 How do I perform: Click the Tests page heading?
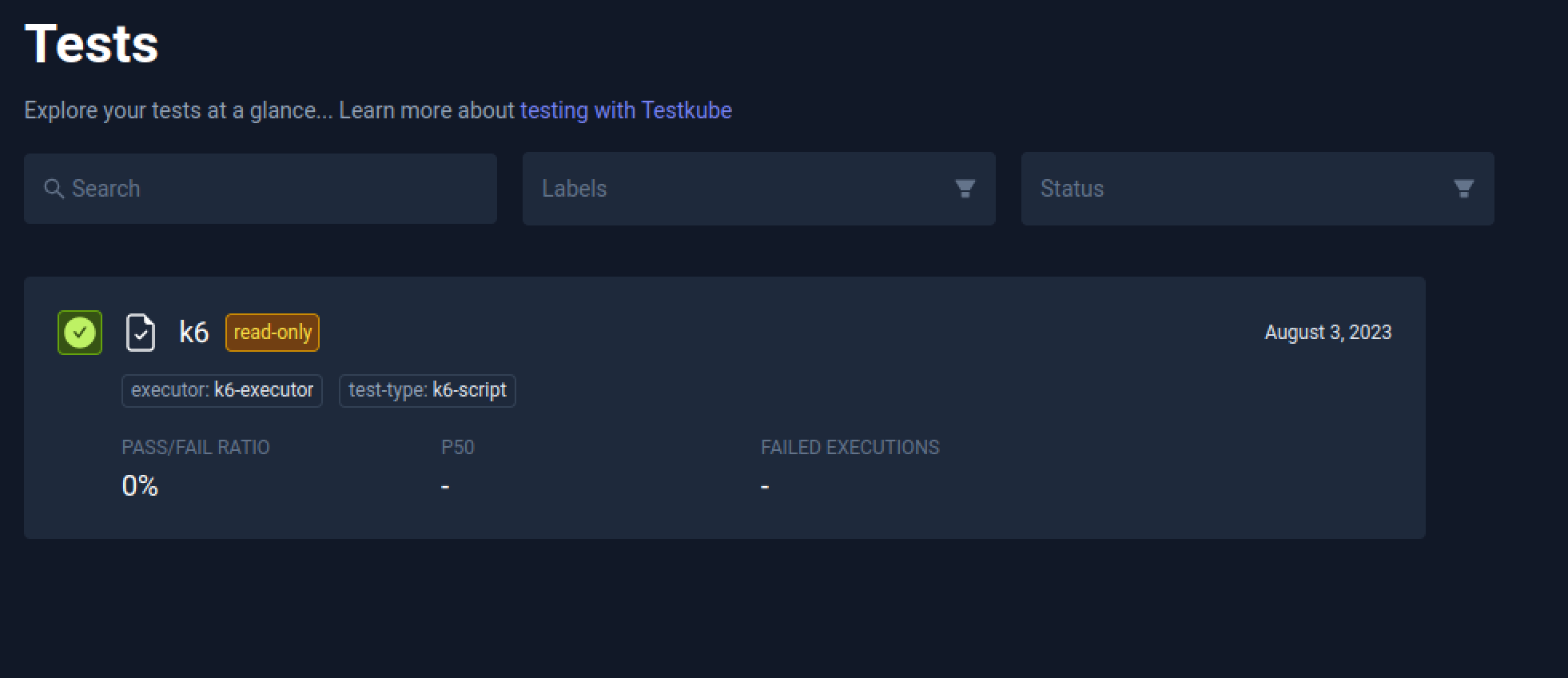click(90, 44)
